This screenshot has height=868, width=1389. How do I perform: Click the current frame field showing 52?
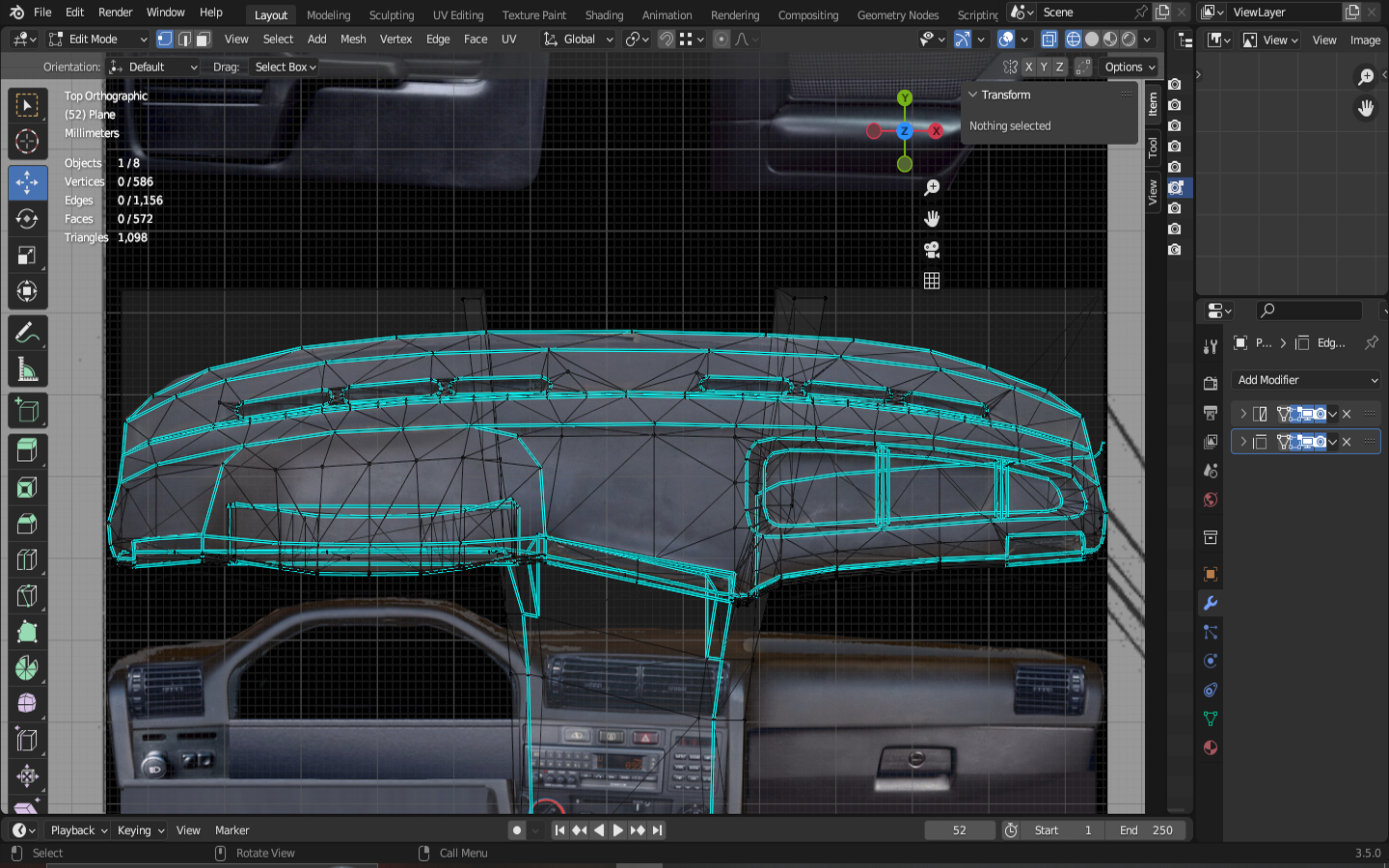959,830
